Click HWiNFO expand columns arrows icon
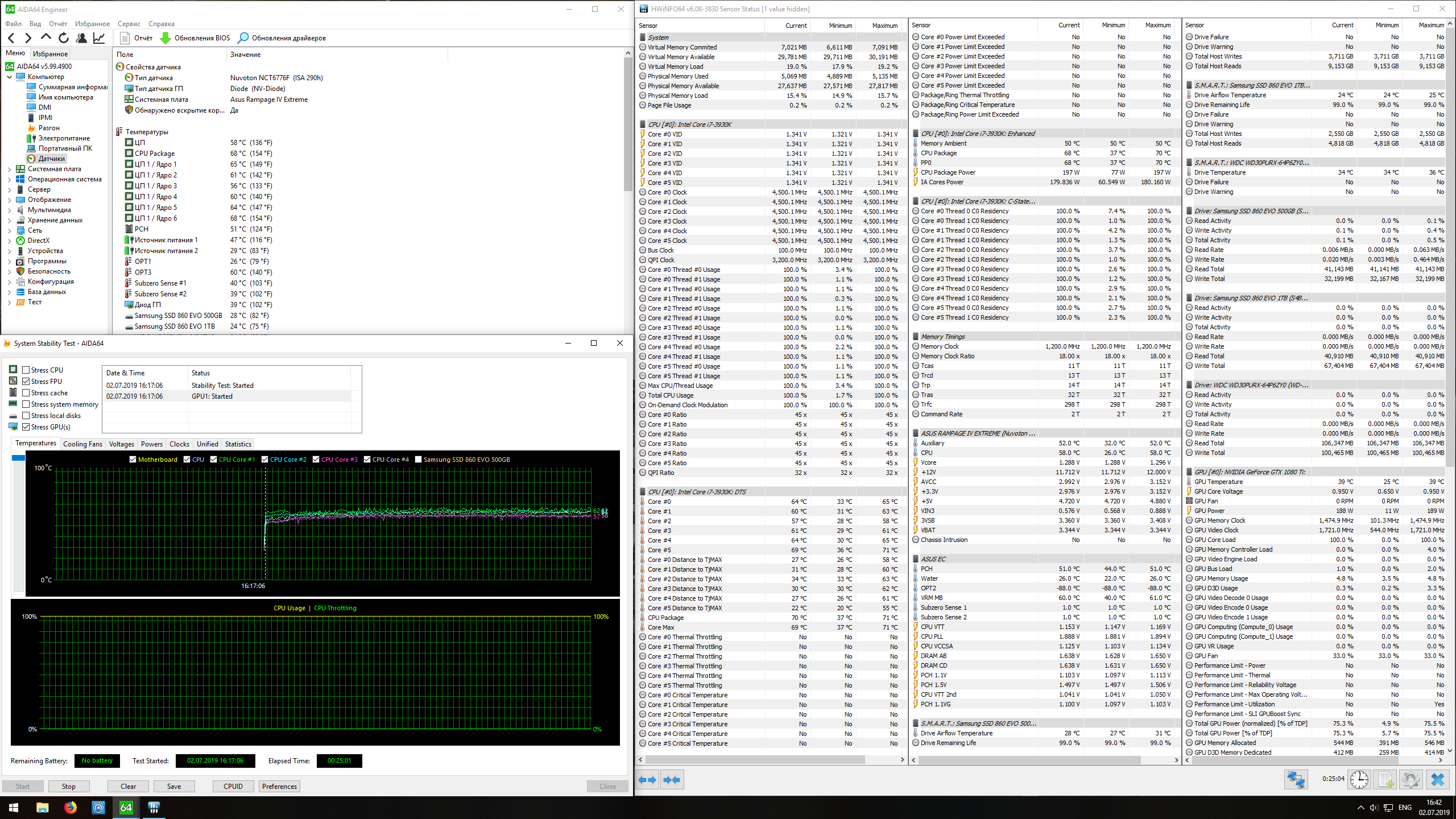1456x819 pixels. click(x=647, y=780)
